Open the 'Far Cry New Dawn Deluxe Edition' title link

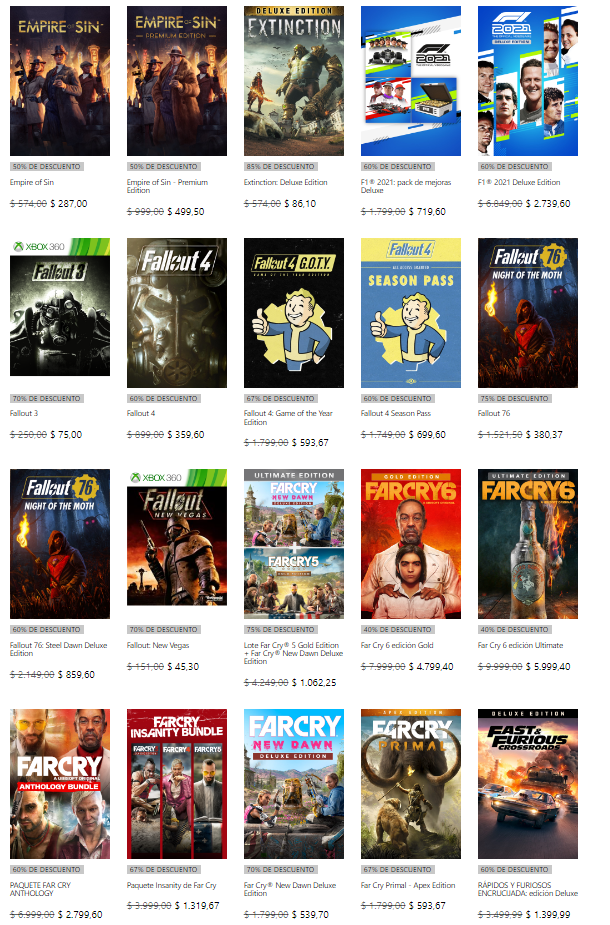(290, 889)
